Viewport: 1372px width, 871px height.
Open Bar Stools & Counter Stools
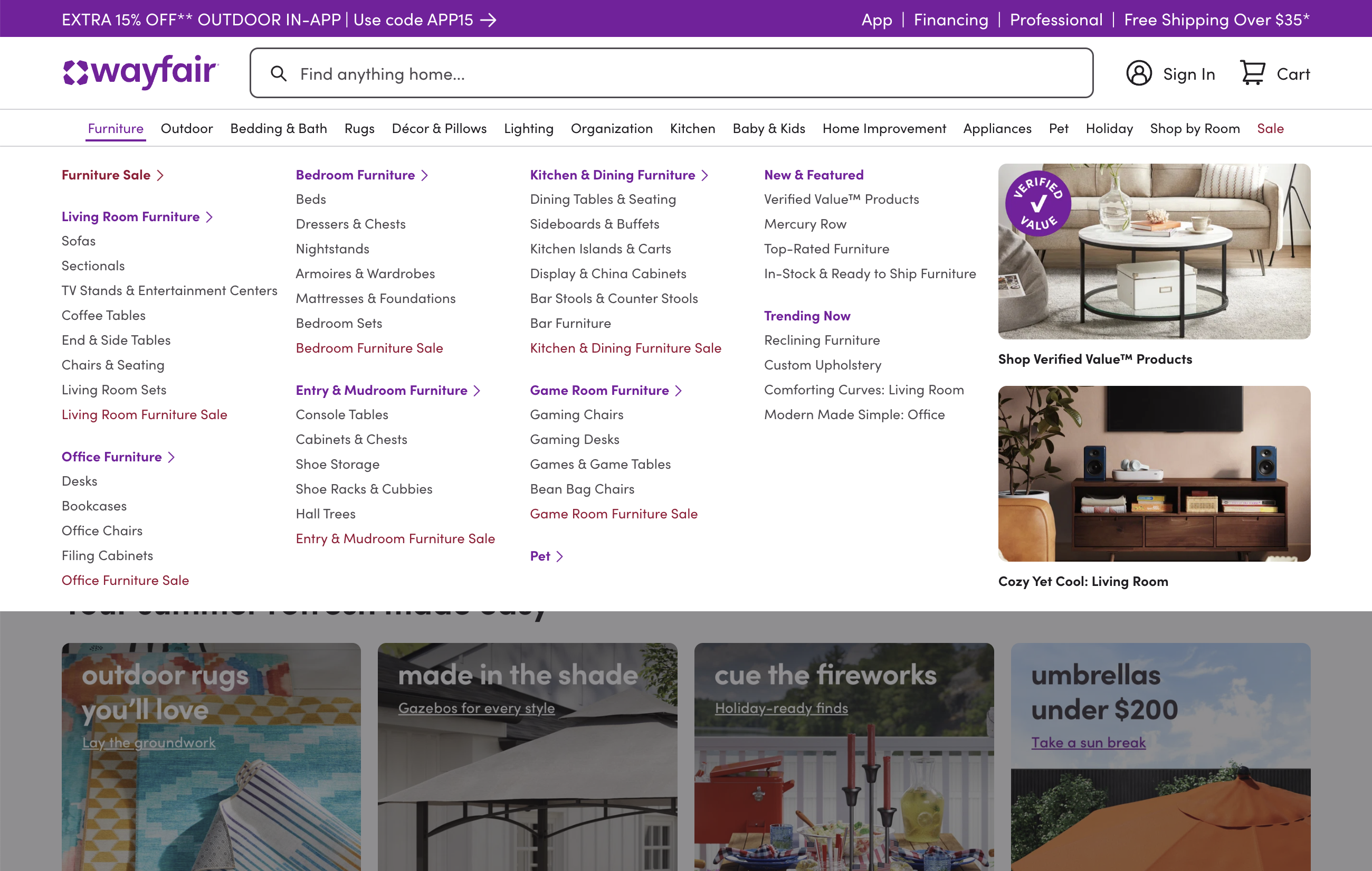point(614,298)
